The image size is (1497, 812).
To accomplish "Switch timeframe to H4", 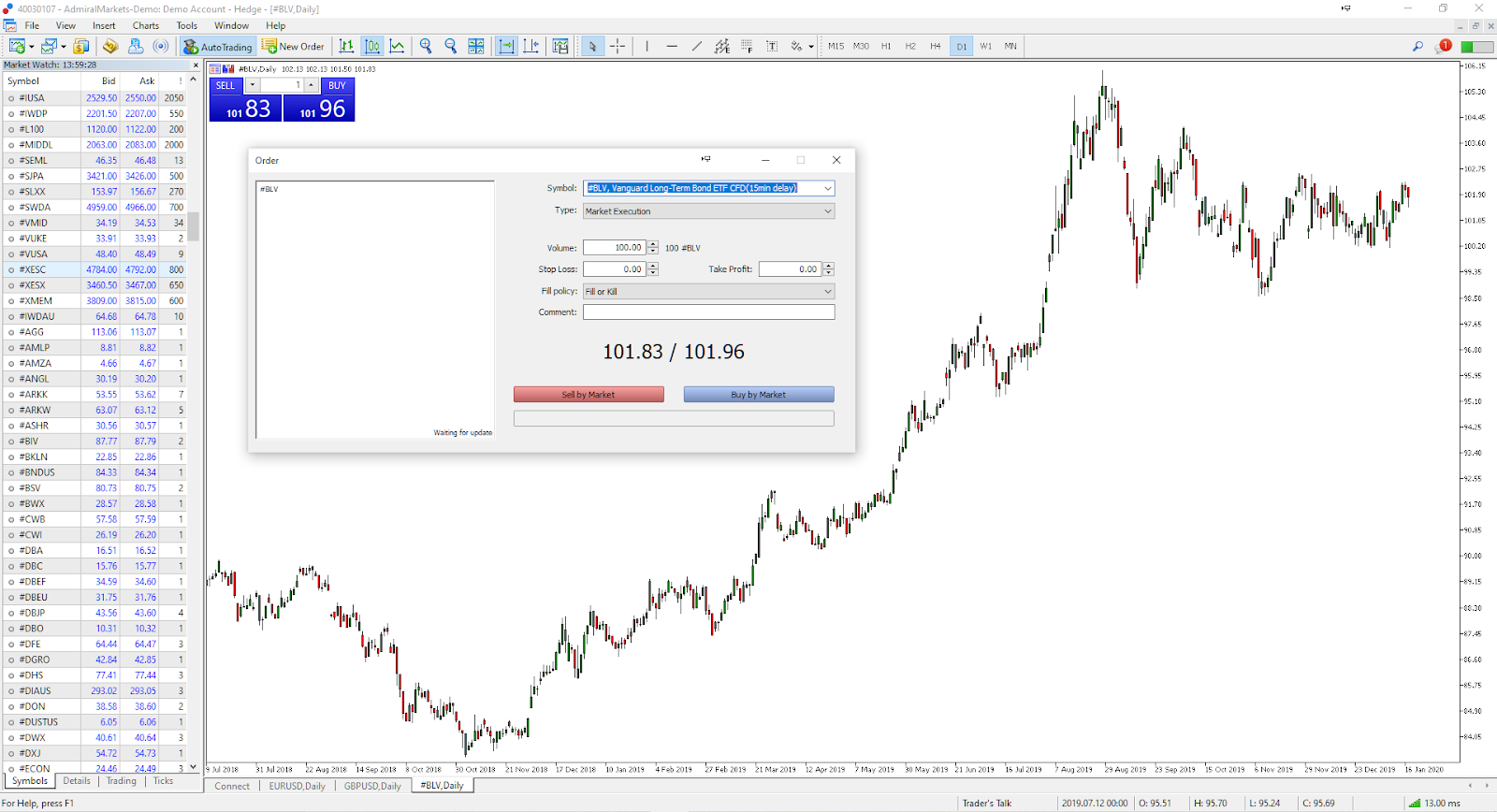I will [x=936, y=46].
